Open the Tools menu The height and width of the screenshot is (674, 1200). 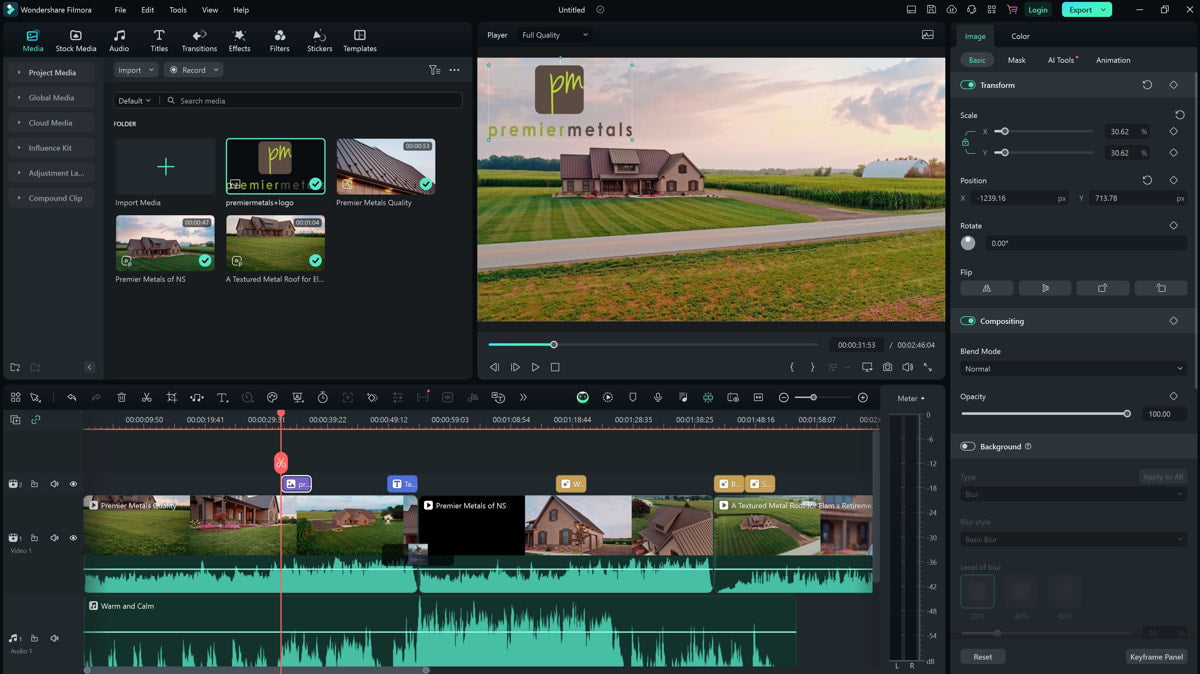178,10
